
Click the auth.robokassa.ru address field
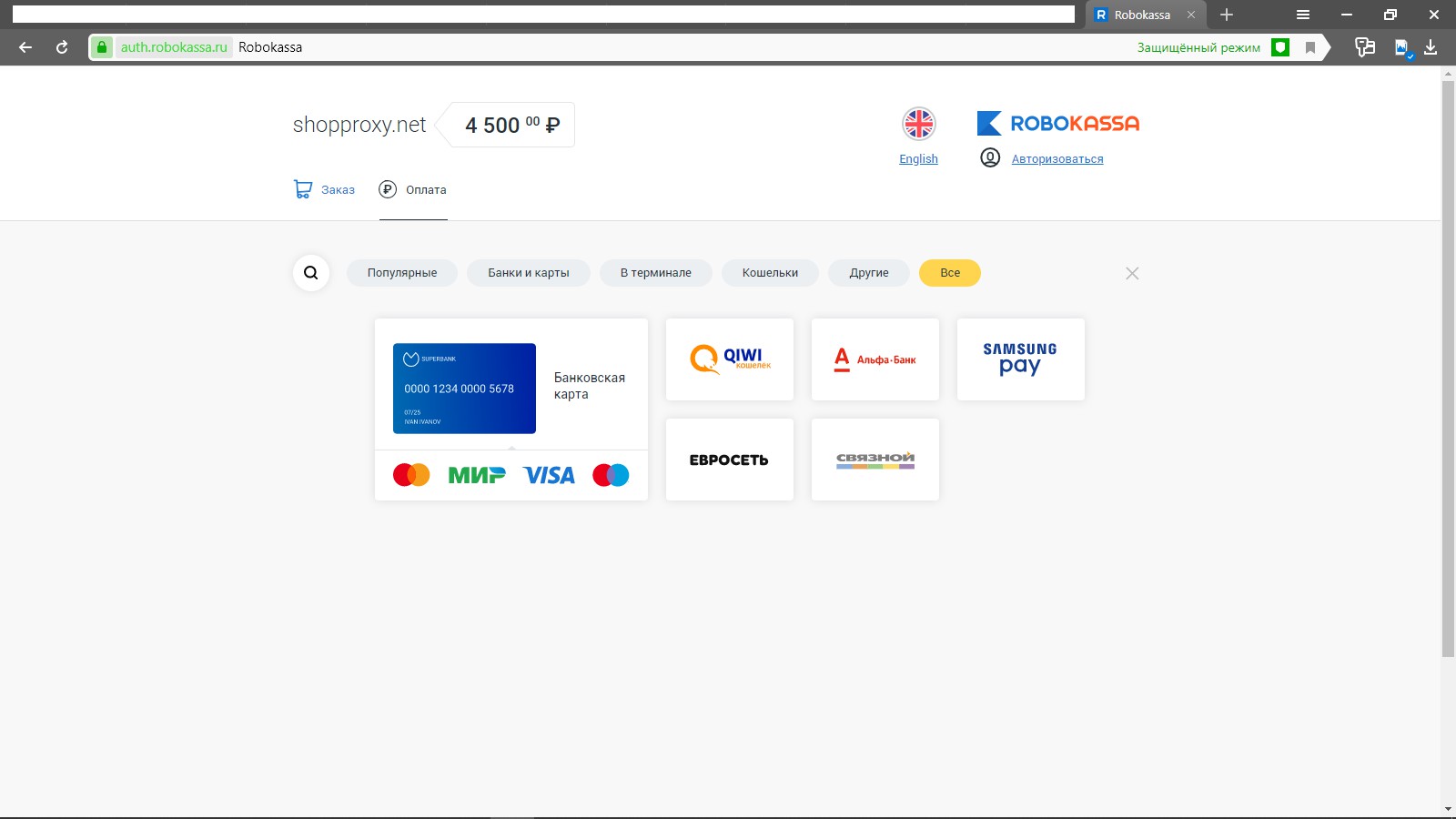click(174, 47)
